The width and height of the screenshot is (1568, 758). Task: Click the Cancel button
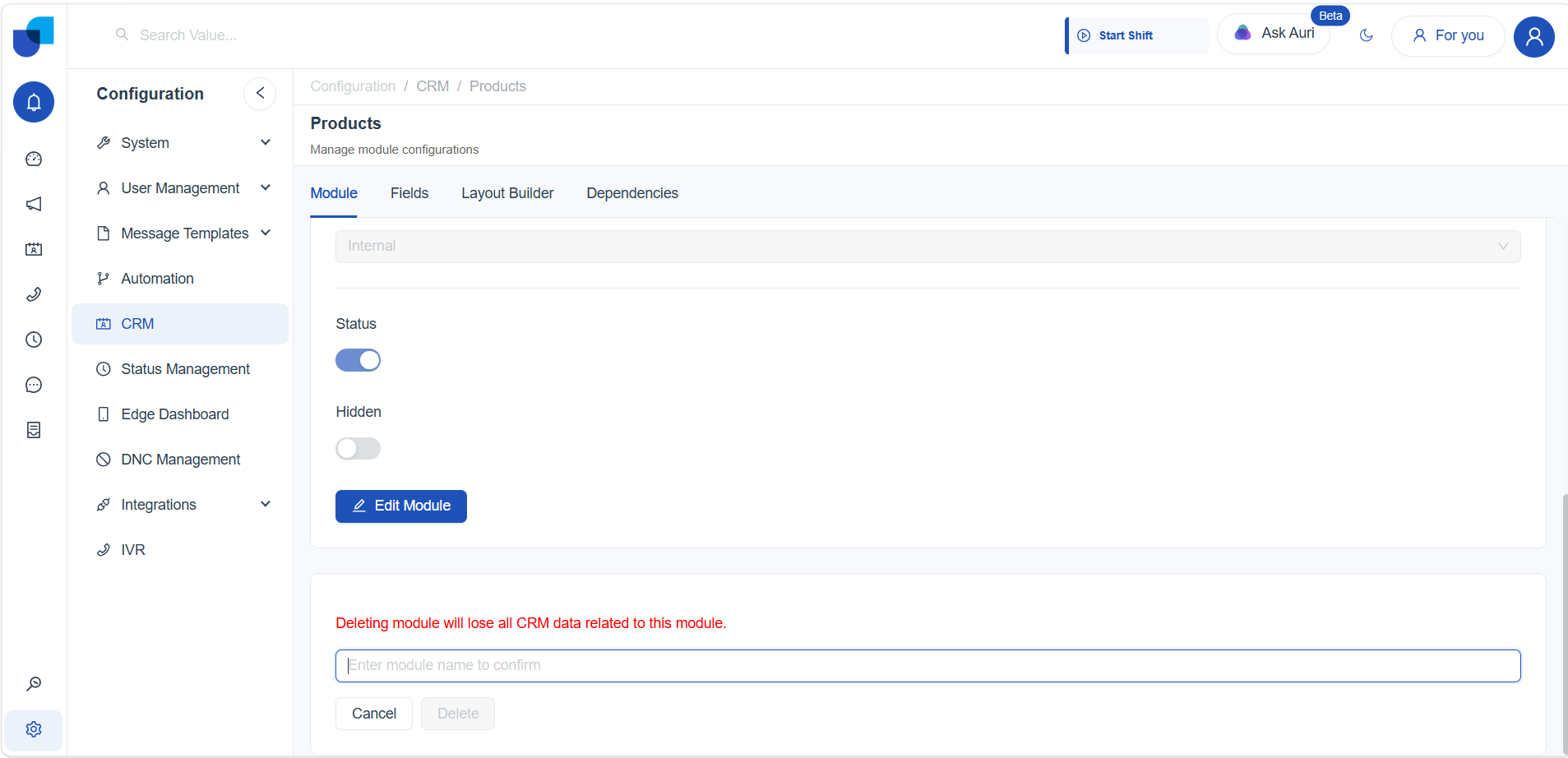click(x=374, y=714)
